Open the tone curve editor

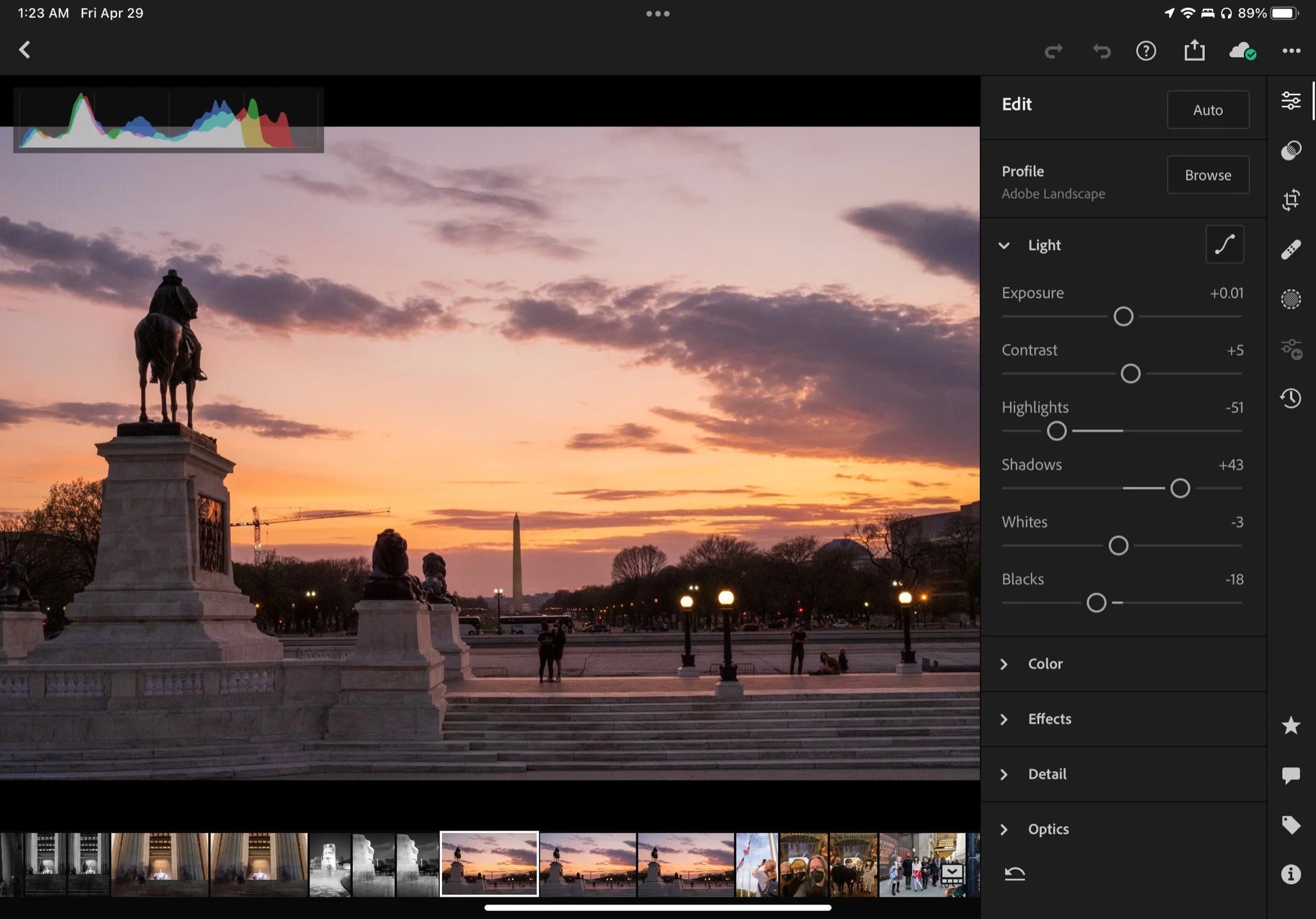[1224, 244]
